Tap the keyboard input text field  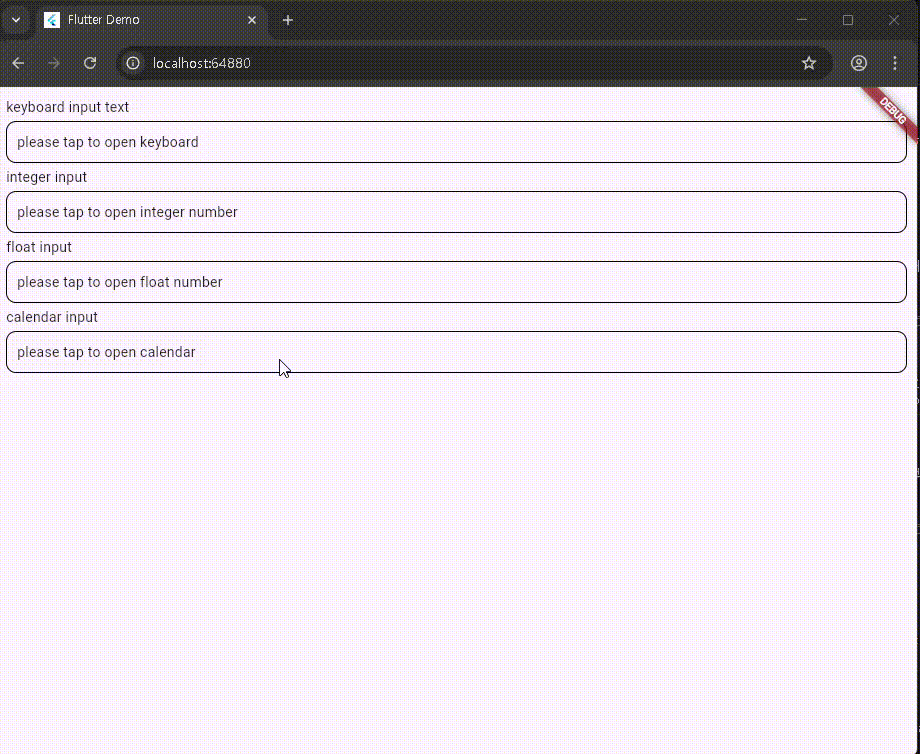click(456, 142)
